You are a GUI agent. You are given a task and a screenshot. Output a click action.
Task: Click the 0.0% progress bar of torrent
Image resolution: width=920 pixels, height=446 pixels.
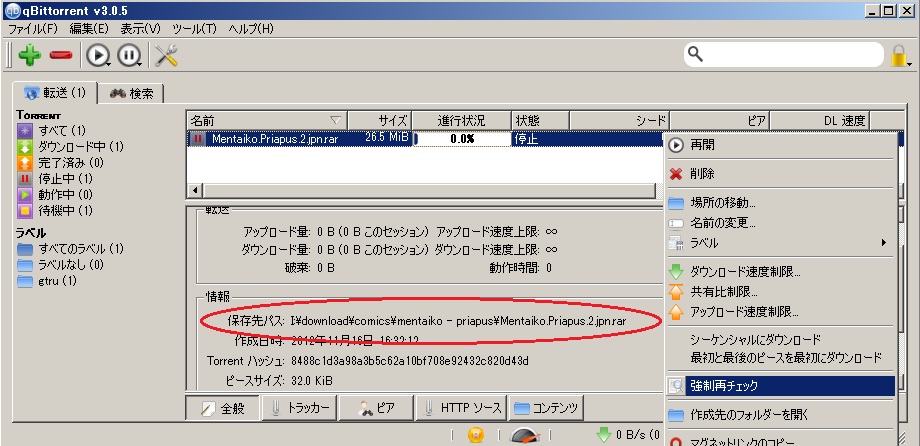tap(460, 139)
